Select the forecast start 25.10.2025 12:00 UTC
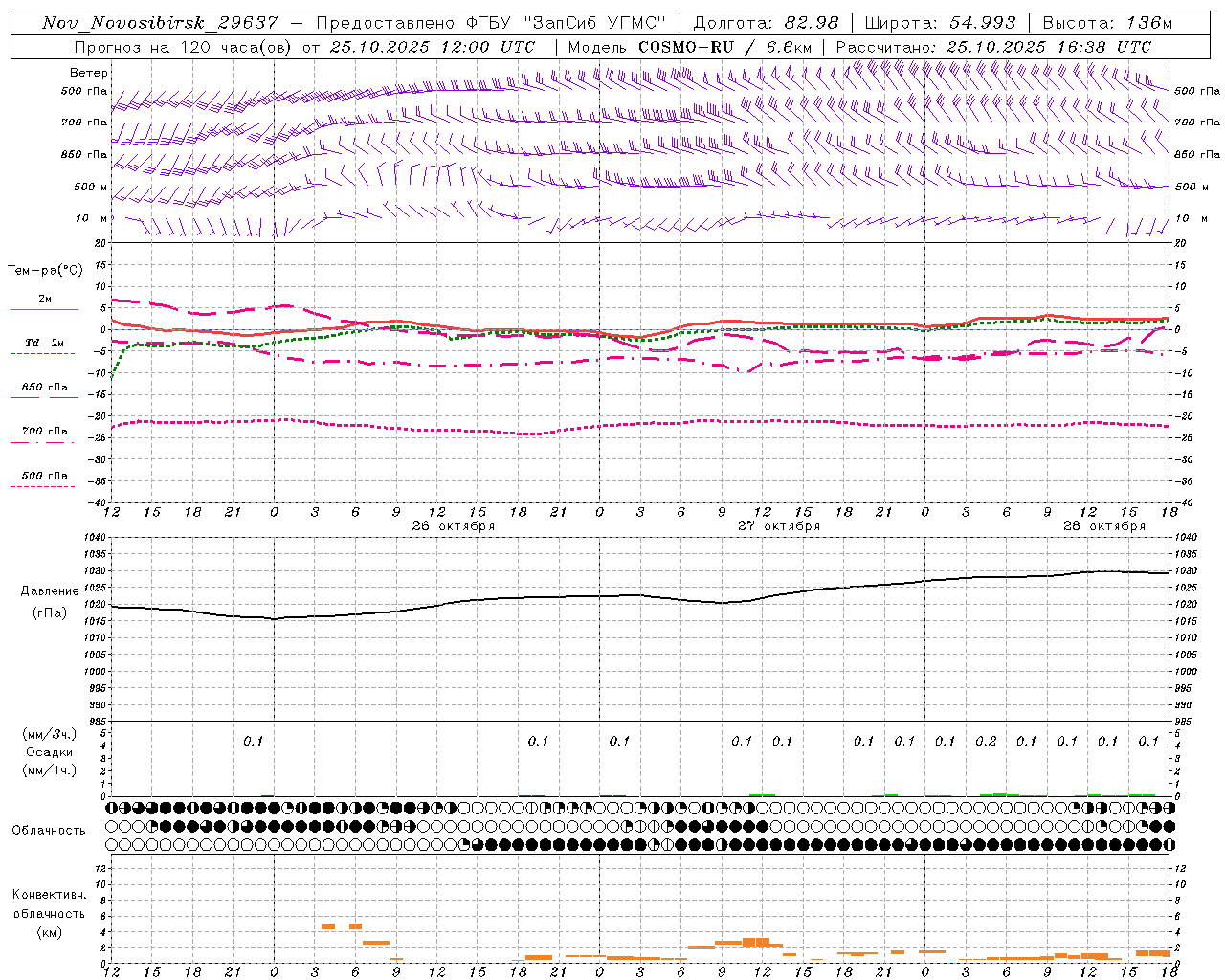 (432, 46)
